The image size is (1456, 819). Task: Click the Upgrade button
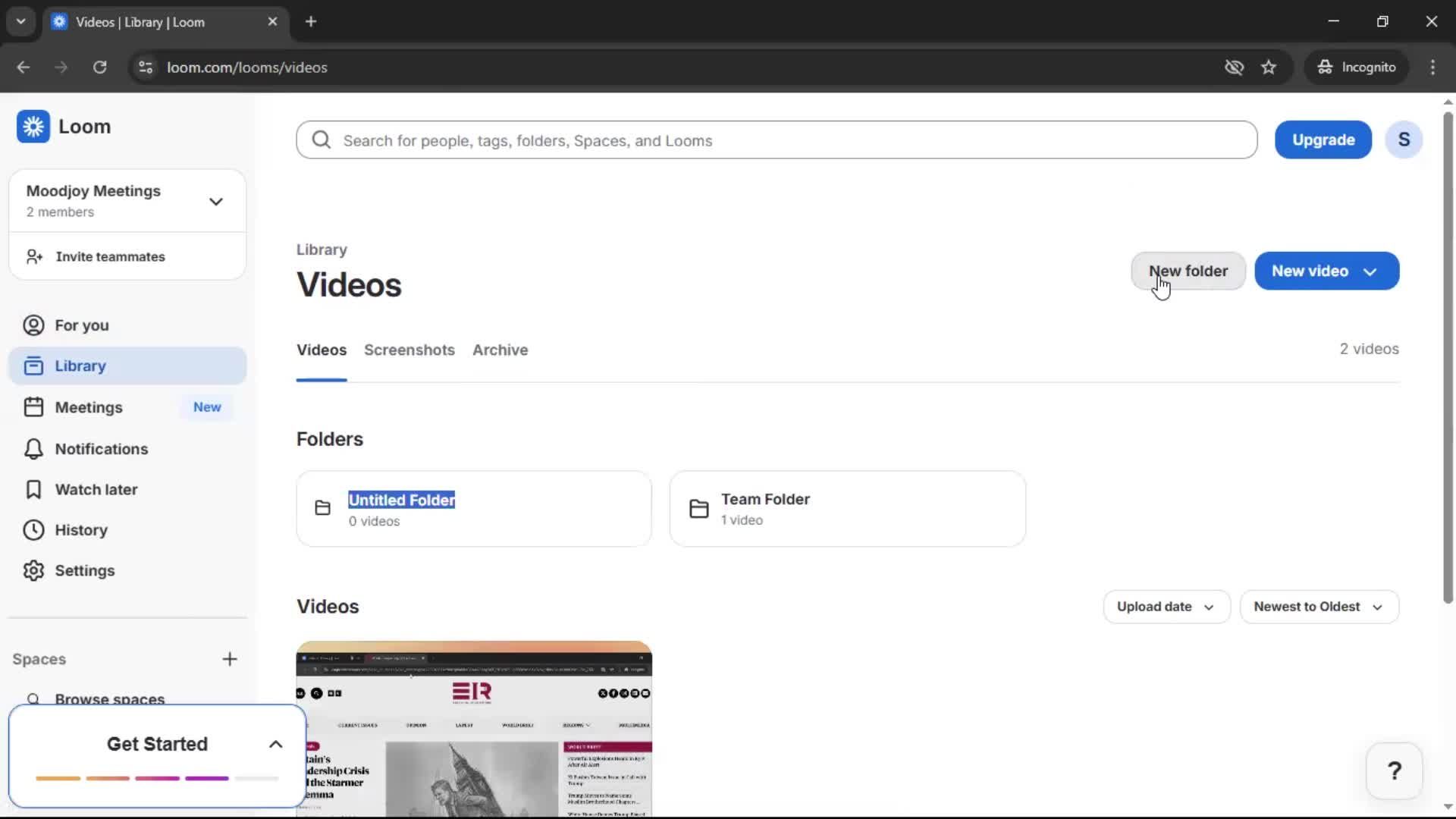click(x=1323, y=140)
